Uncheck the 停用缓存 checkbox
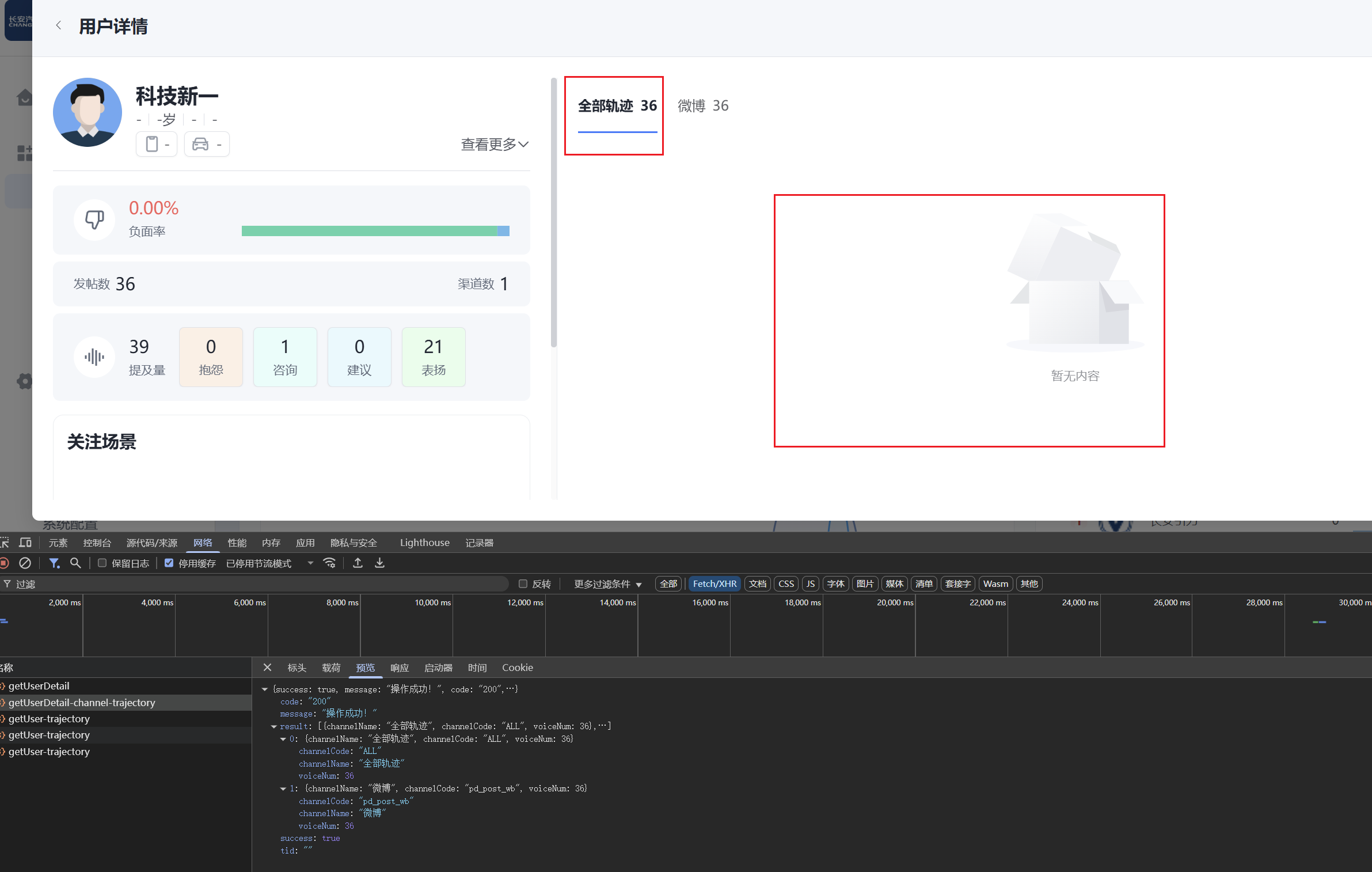This screenshot has width=1372, height=872. pyautogui.click(x=169, y=563)
